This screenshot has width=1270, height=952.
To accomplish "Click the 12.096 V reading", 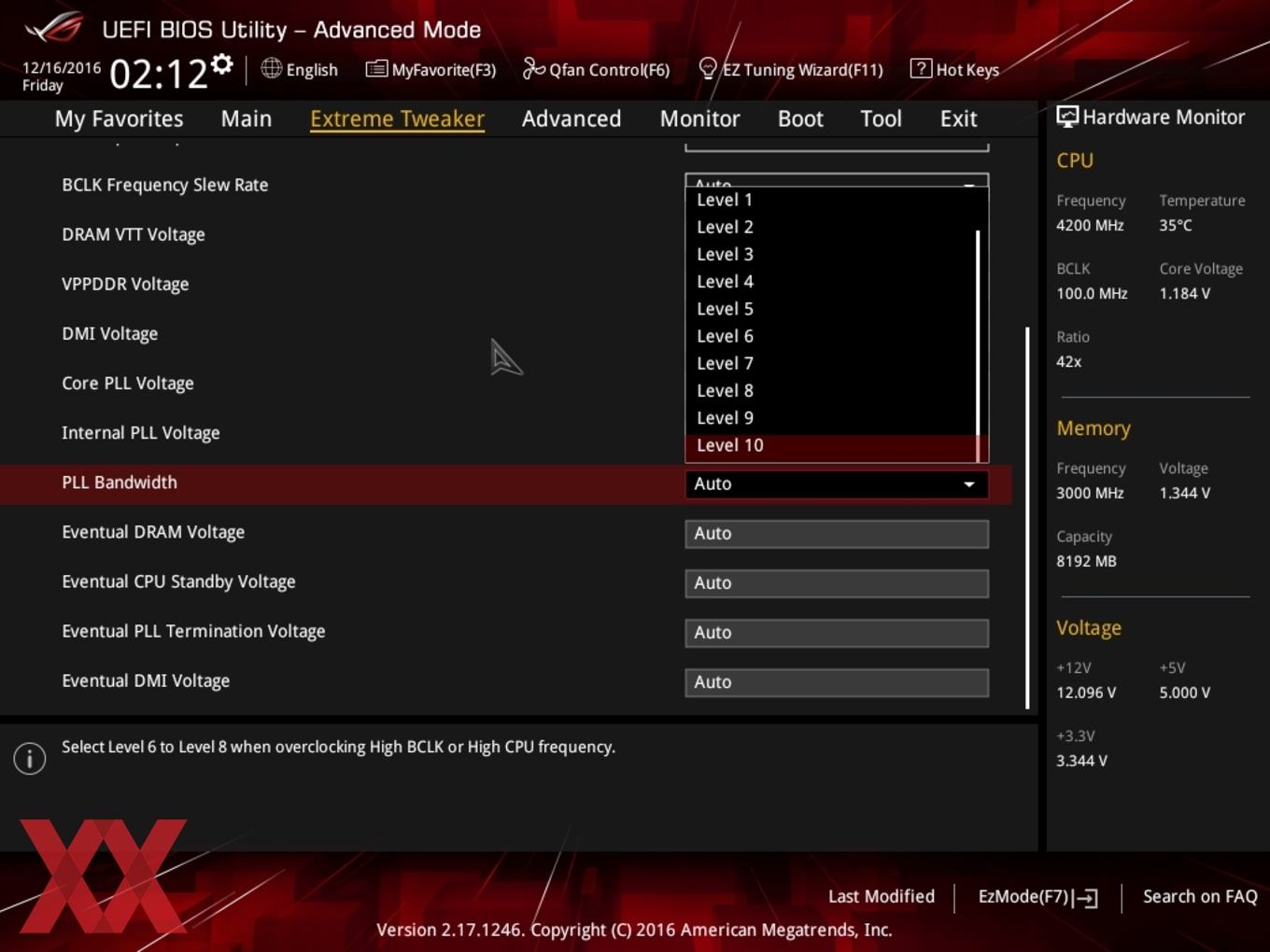I will (x=1086, y=693).
